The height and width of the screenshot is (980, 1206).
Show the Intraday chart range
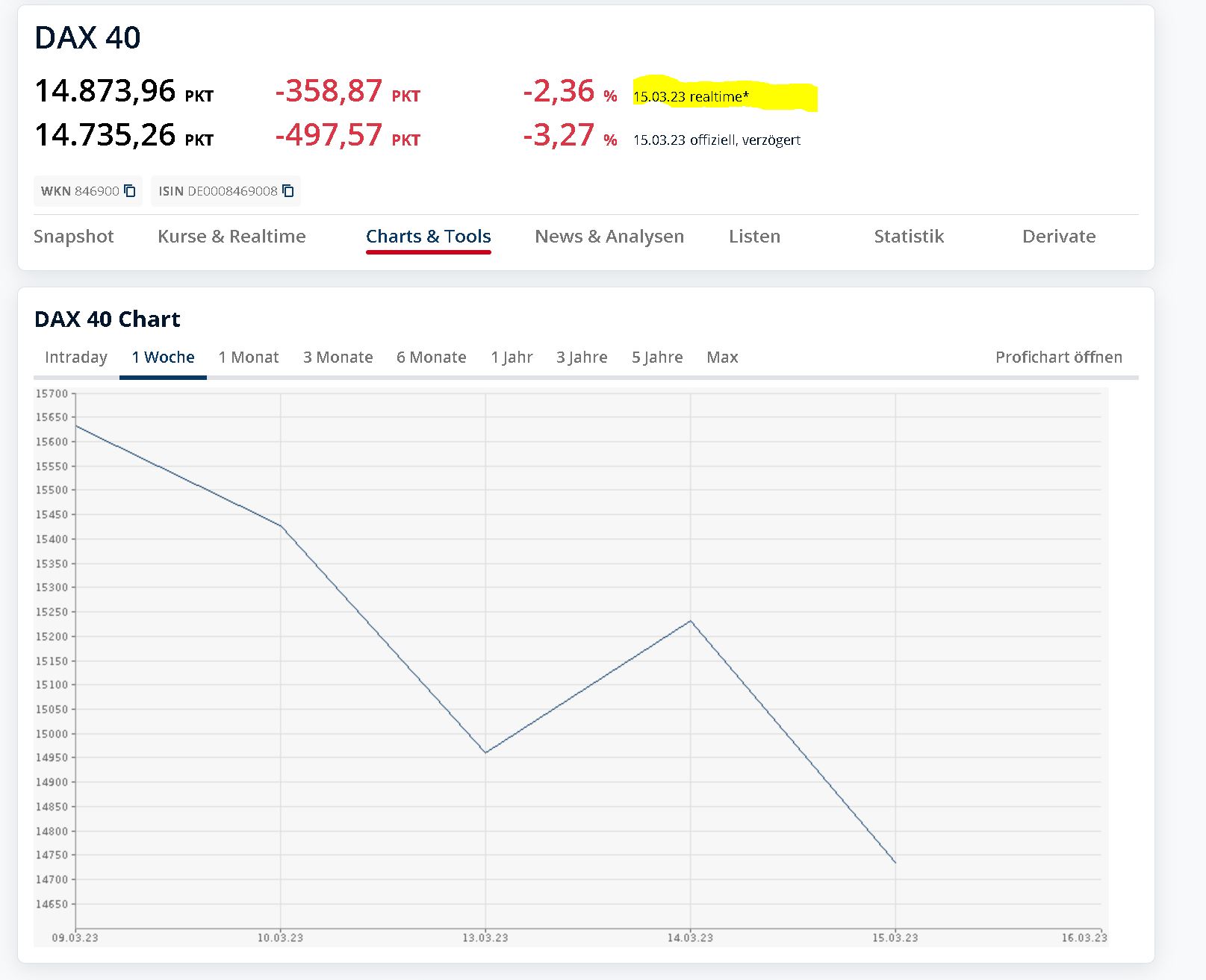76,358
